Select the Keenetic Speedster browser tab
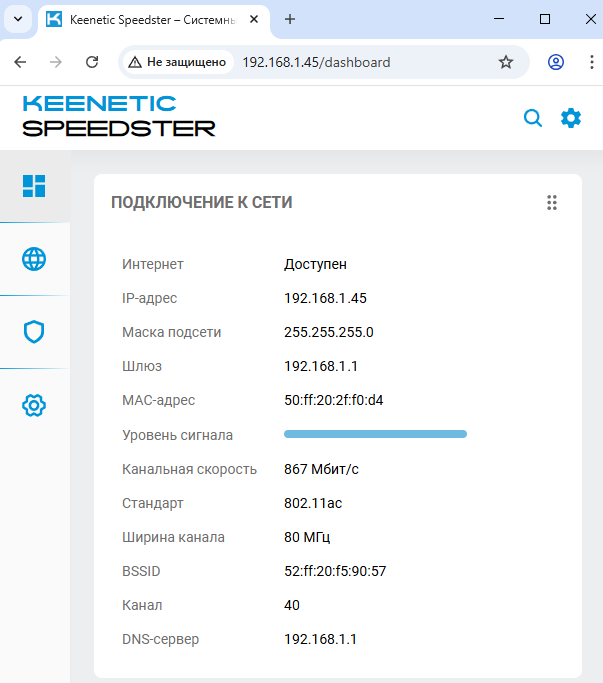The image size is (603, 683). (150, 19)
